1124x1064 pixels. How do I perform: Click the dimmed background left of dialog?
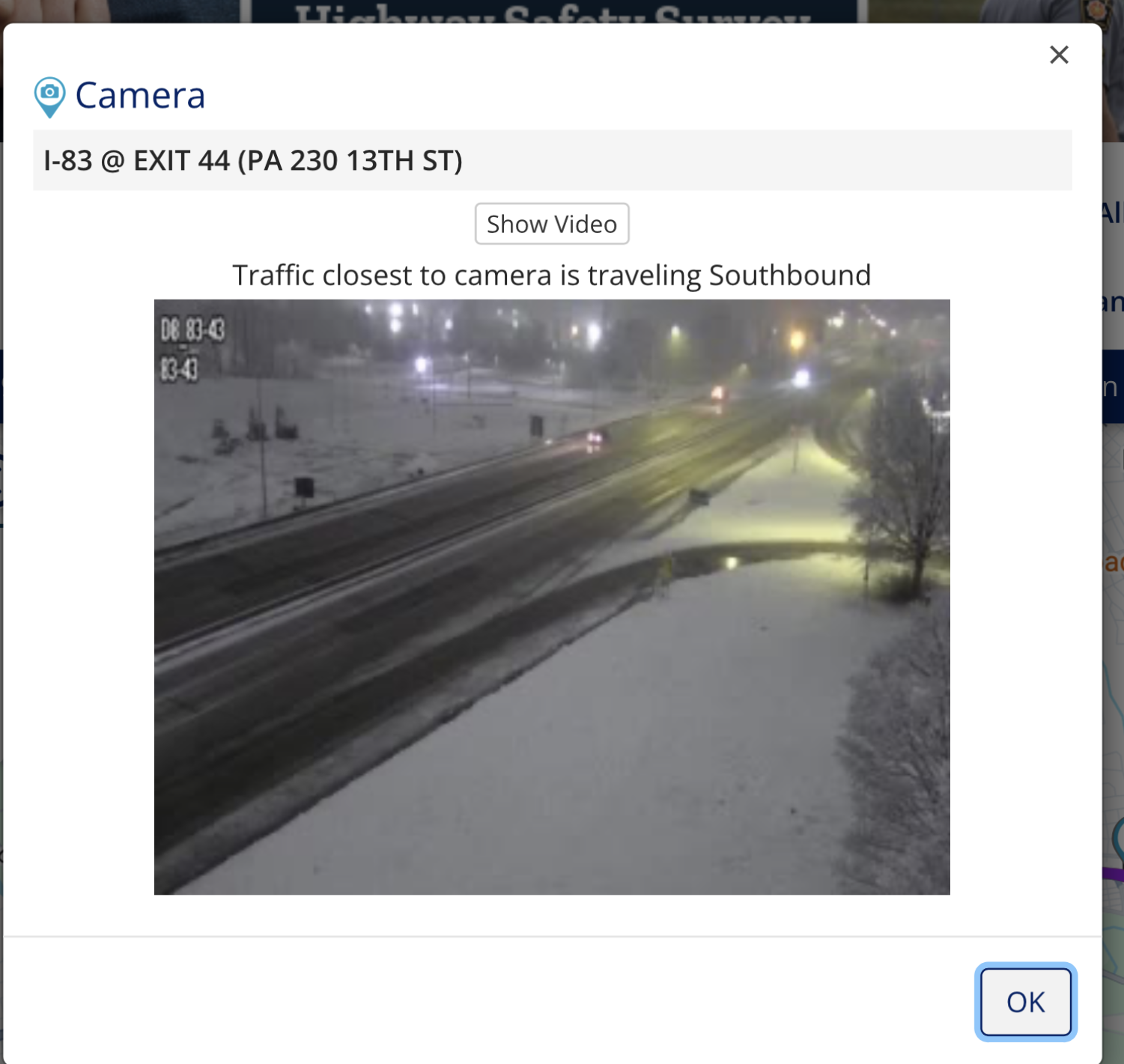tap(1, 524)
